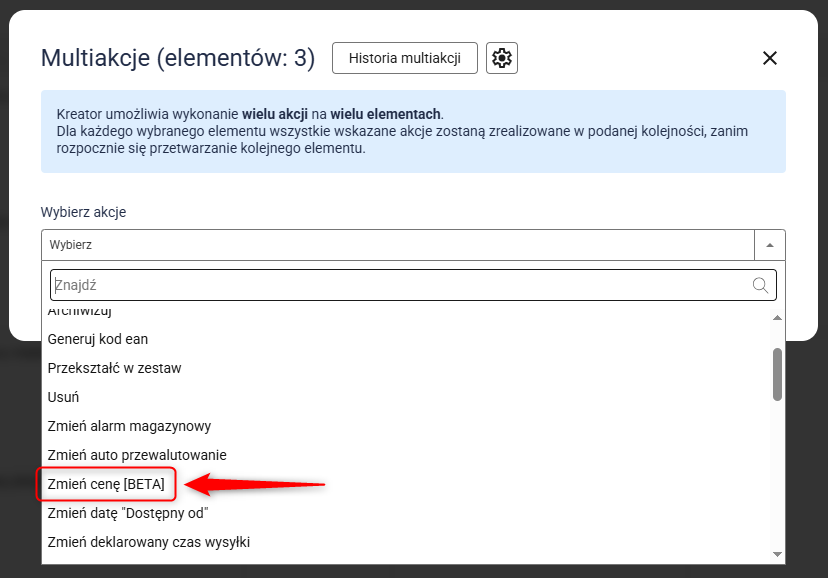Screen dimensions: 828x578
Task: Click the search magnifier icon
Action: point(761,285)
